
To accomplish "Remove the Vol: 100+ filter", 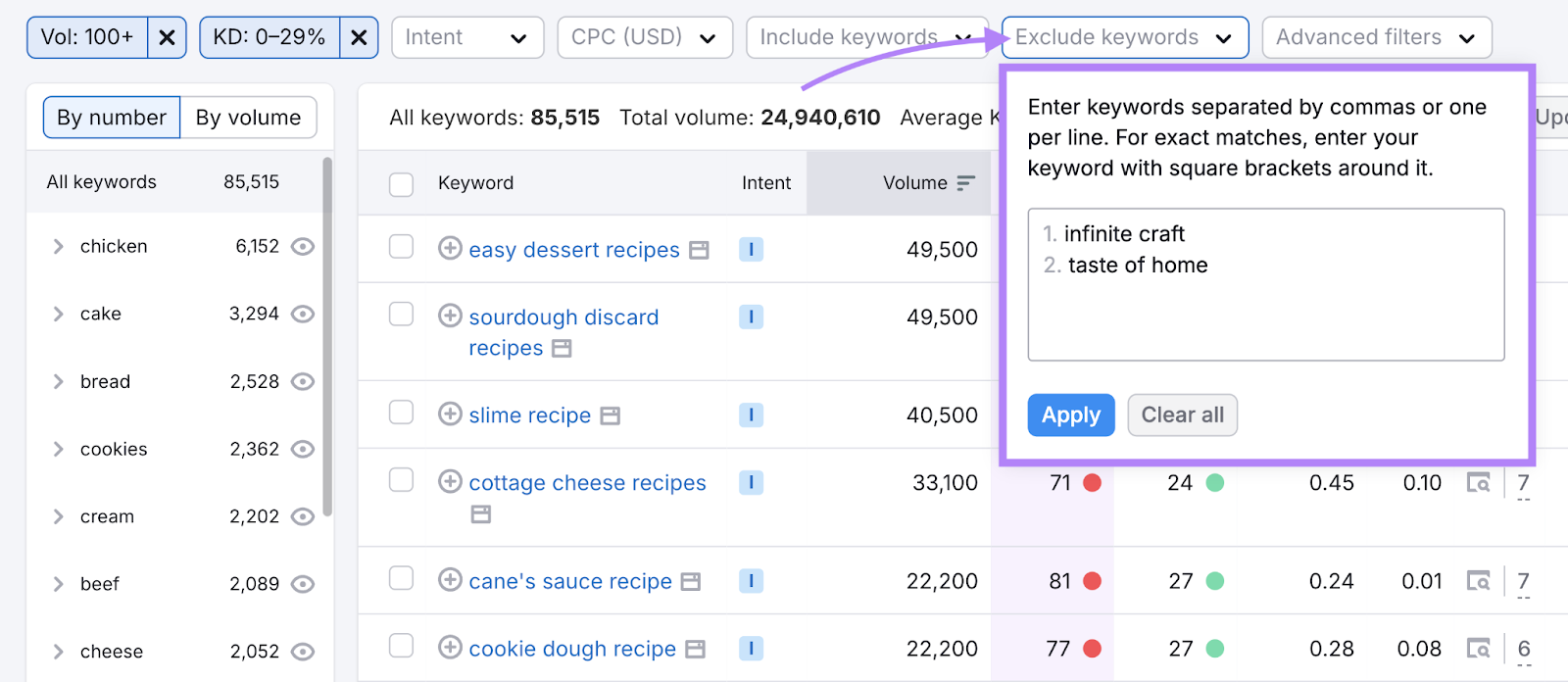I will point(167,38).
